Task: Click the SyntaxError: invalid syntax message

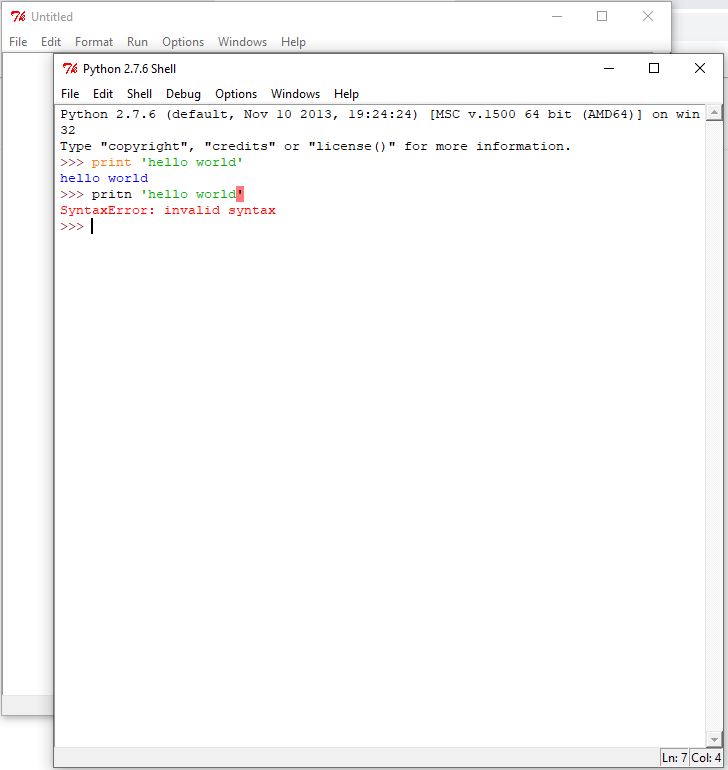Action: point(168,210)
